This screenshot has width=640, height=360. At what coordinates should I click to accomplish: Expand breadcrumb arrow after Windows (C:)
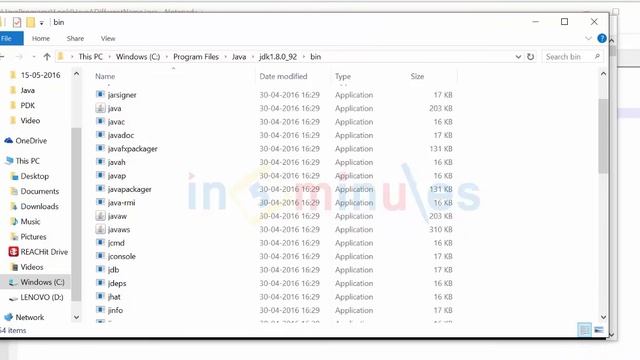click(167, 57)
